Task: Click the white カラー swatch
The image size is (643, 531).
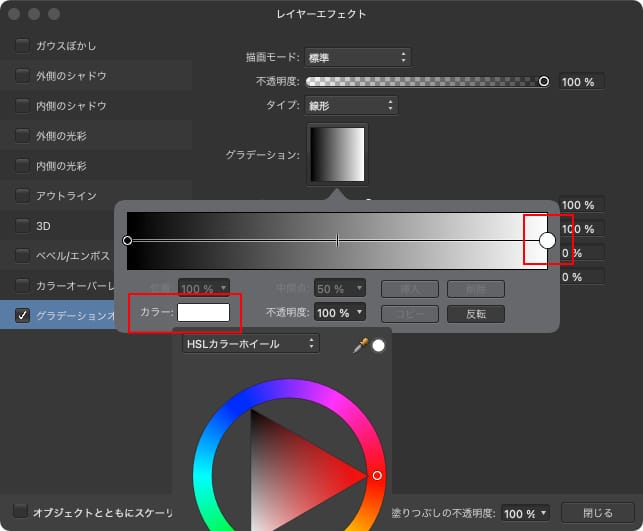Action: click(203, 312)
